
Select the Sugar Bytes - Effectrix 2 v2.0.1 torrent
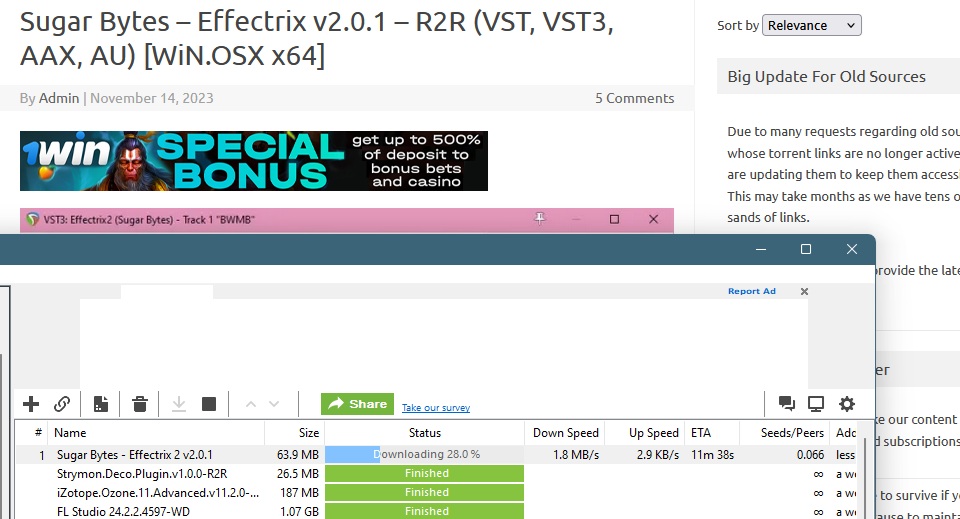point(135,455)
